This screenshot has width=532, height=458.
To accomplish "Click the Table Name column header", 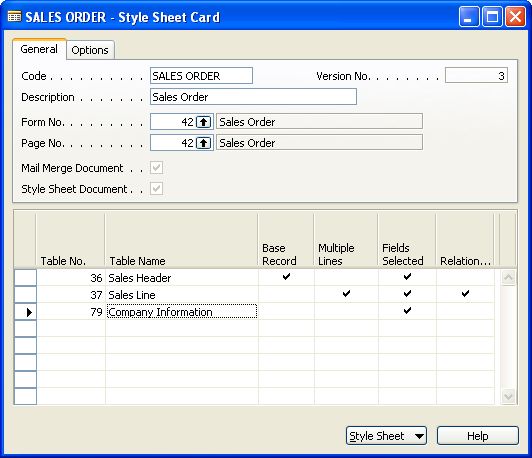I will tap(182, 240).
